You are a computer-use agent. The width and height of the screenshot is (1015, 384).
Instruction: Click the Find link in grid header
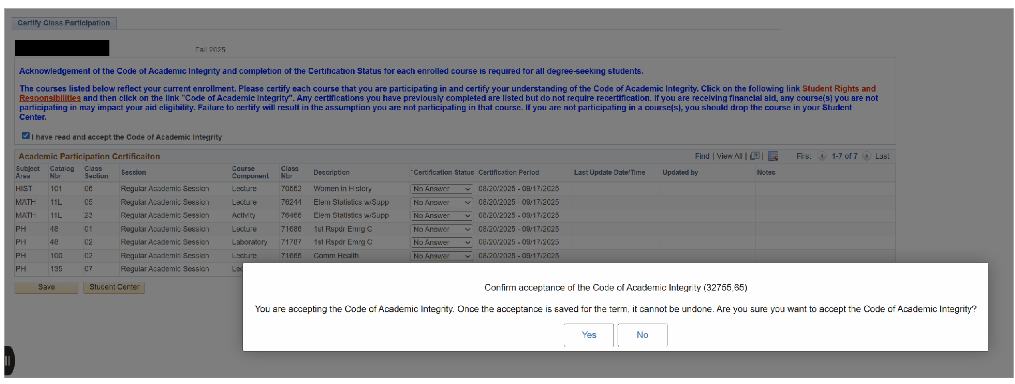pos(702,156)
